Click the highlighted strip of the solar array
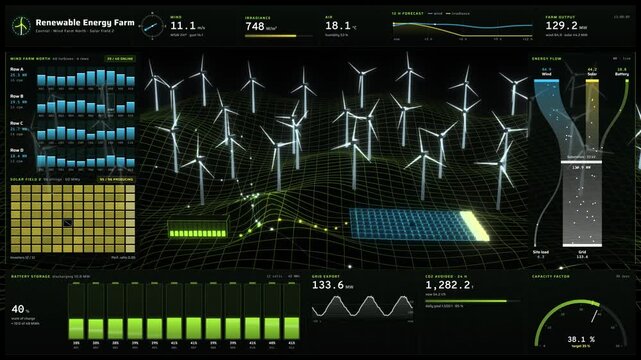 click(x=474, y=225)
